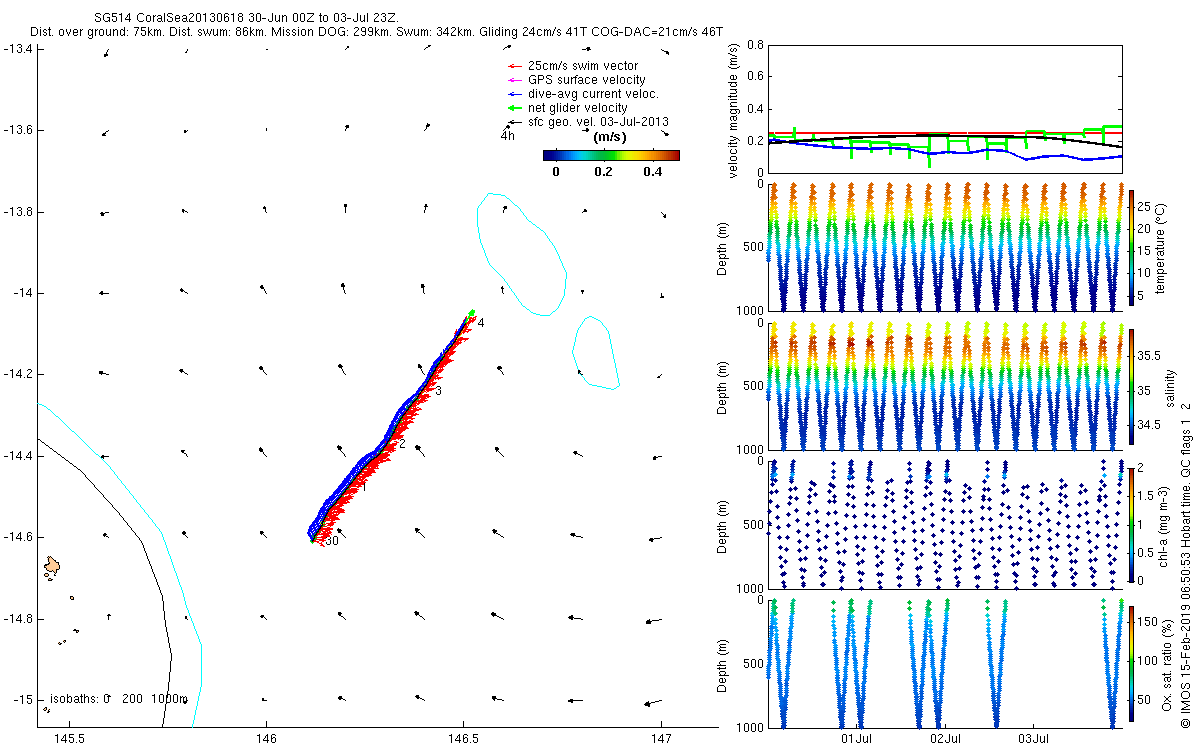The height and width of the screenshot is (750, 1200).
Task: Click the latitude tick label -14.8
Action: [19, 619]
